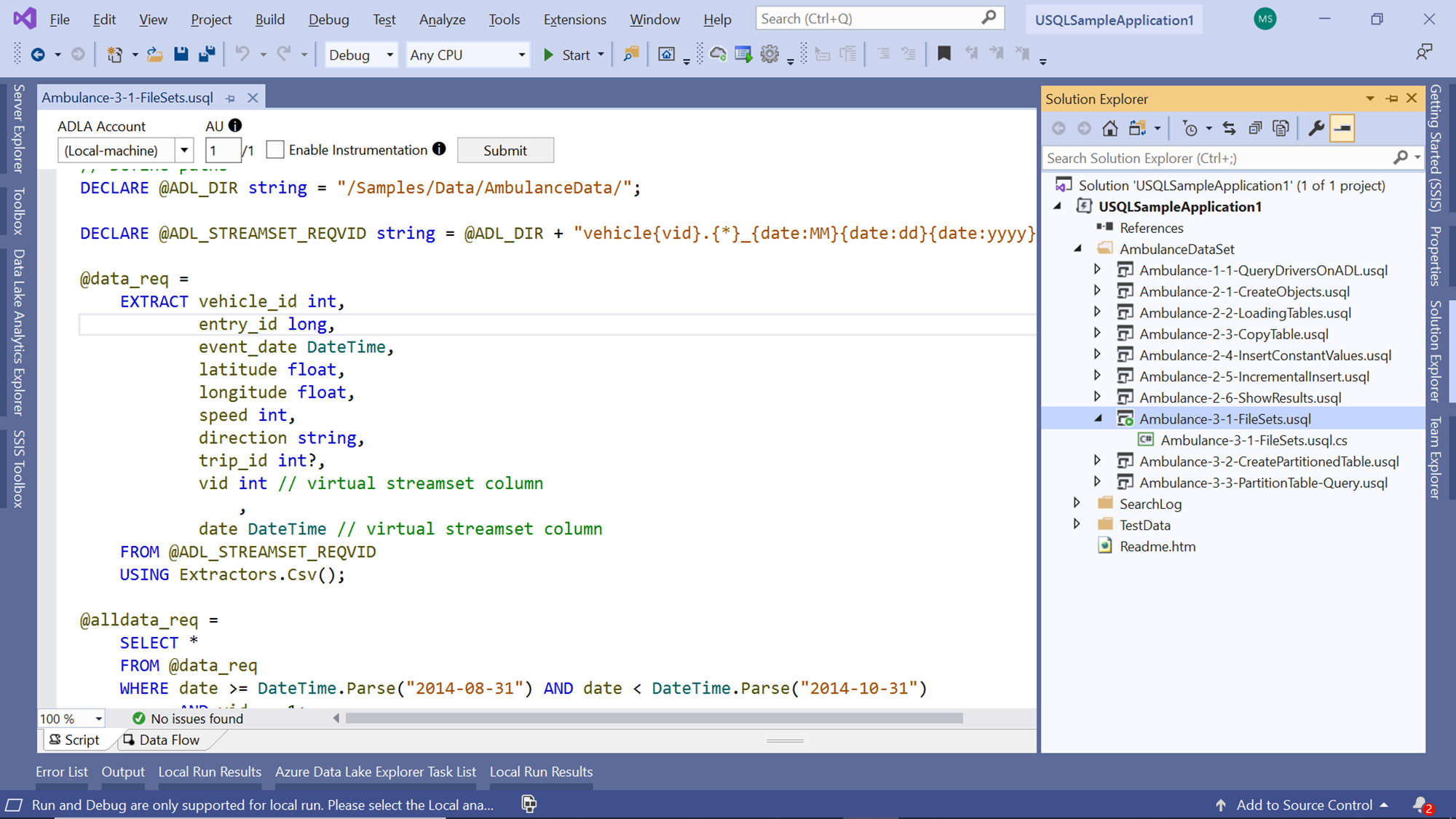The width and height of the screenshot is (1456, 819).
Task: Enable Instrumentation checkbox
Action: (275, 150)
